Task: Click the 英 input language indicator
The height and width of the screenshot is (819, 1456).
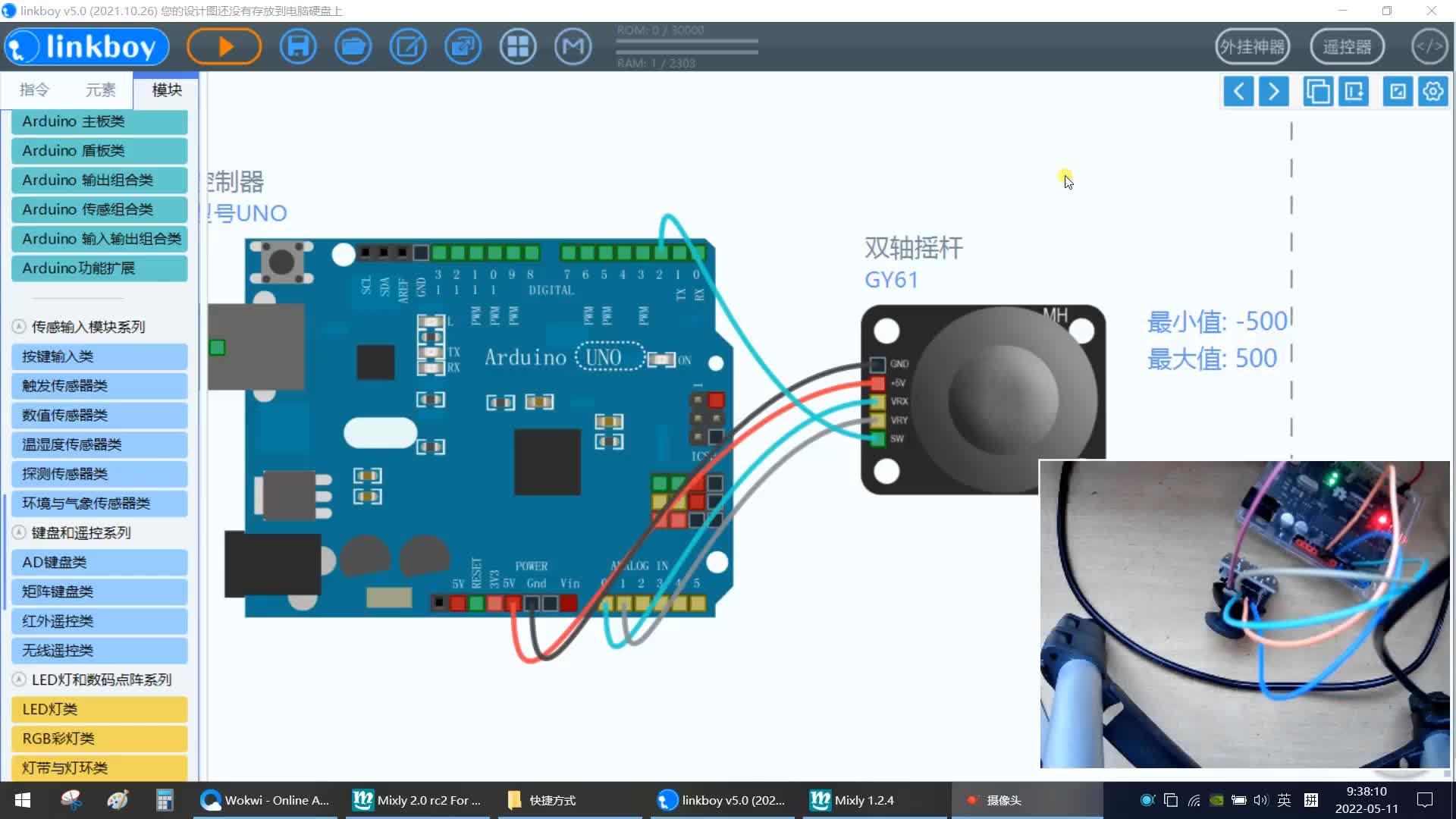Action: coord(1284,800)
